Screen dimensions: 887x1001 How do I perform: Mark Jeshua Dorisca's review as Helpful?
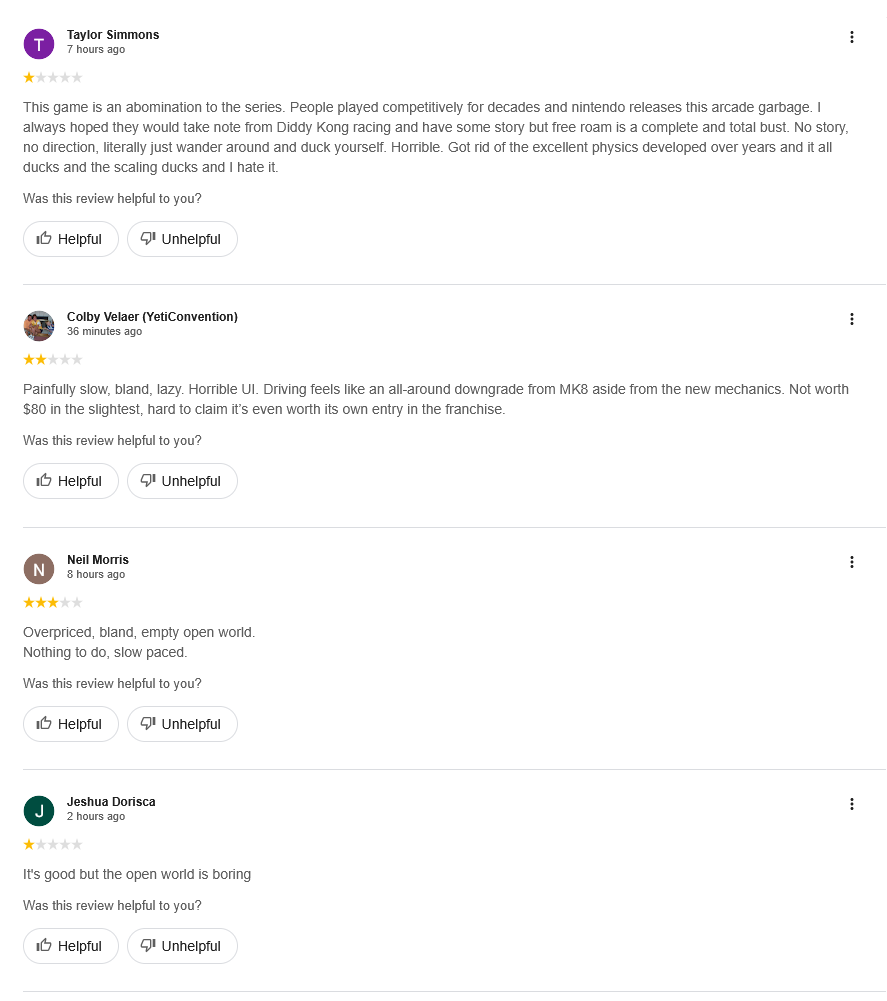pyautogui.click(x=70, y=946)
